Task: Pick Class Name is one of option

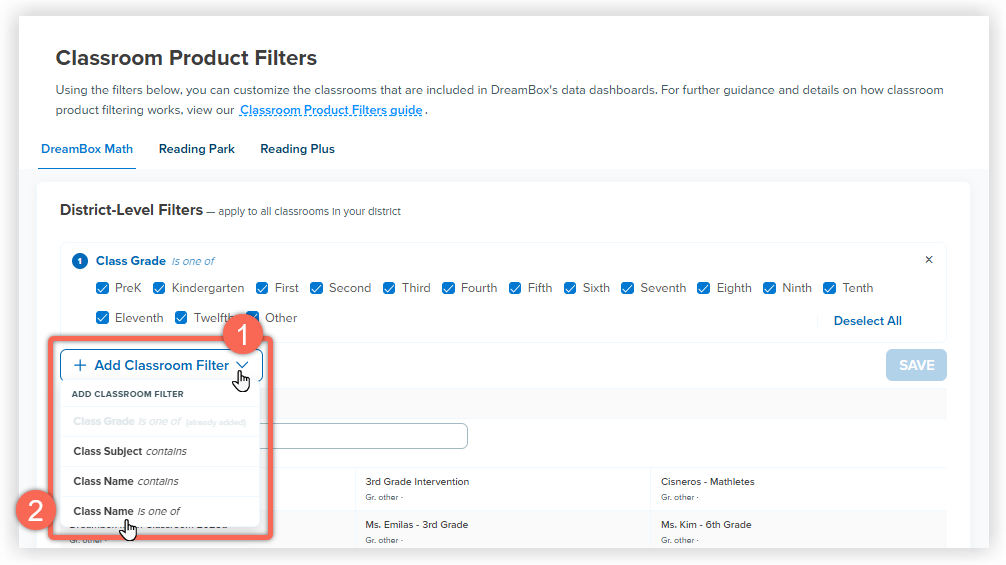Action: pos(160,511)
